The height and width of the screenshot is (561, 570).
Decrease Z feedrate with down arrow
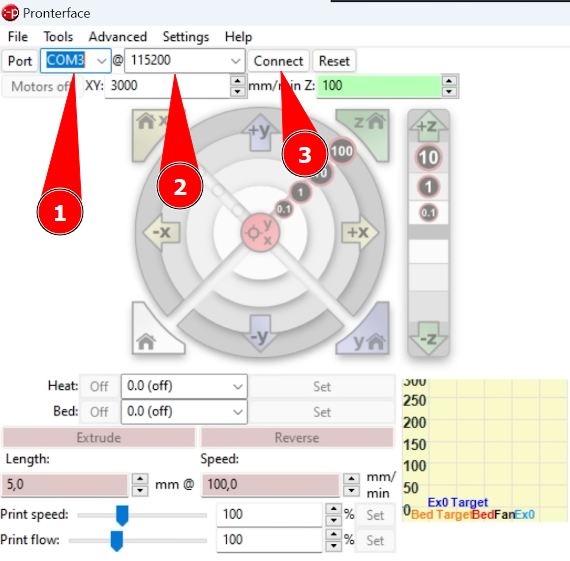coord(449,92)
